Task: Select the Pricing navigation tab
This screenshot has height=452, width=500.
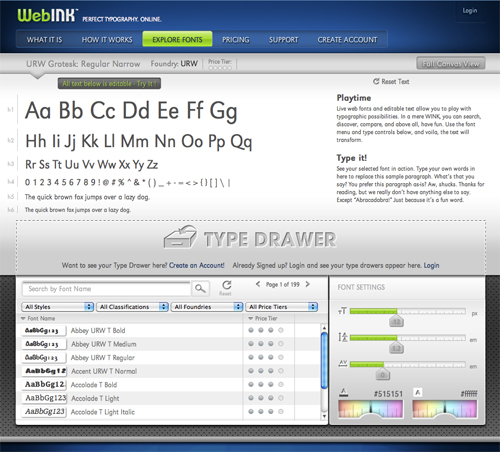Action: point(236,40)
